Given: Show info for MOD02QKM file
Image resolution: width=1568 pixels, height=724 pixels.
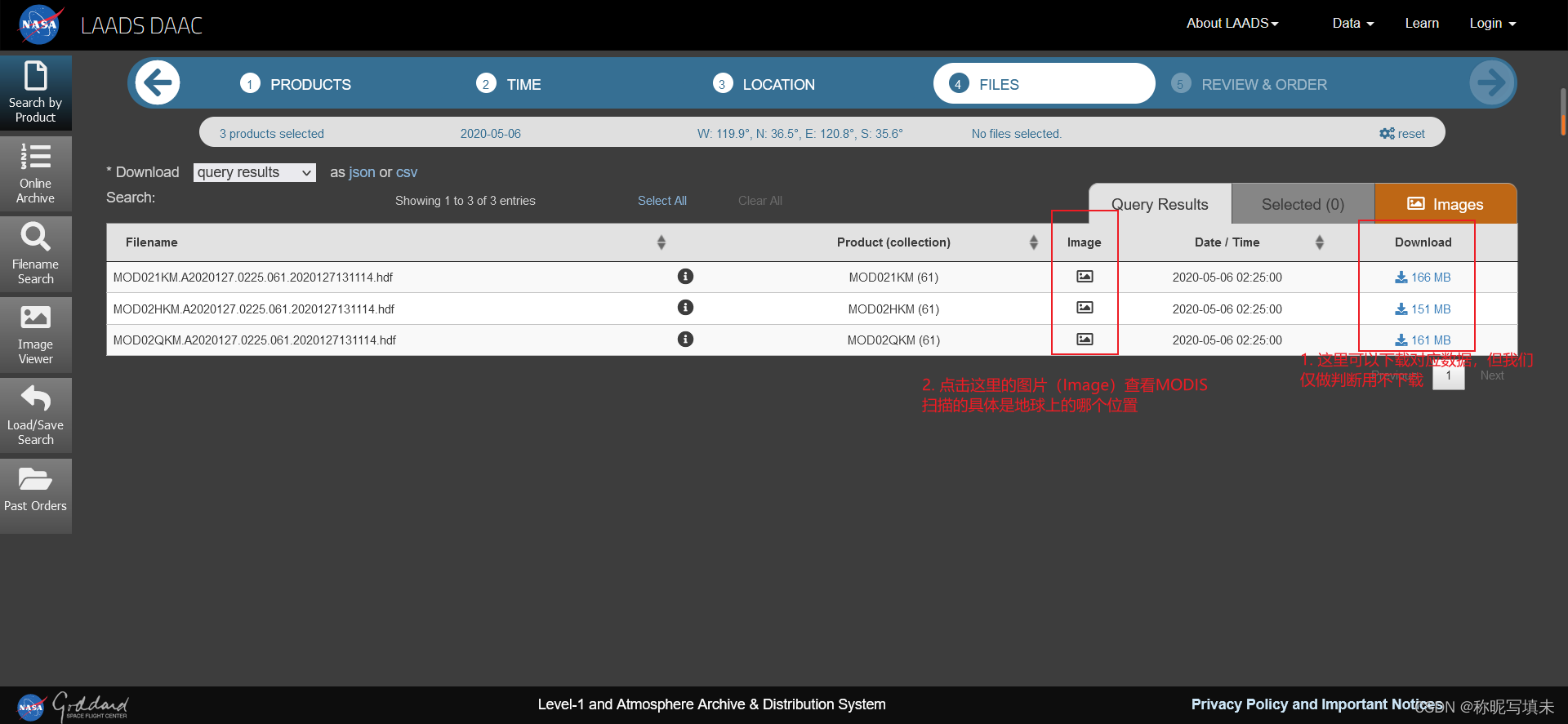Looking at the screenshot, I should 685,339.
